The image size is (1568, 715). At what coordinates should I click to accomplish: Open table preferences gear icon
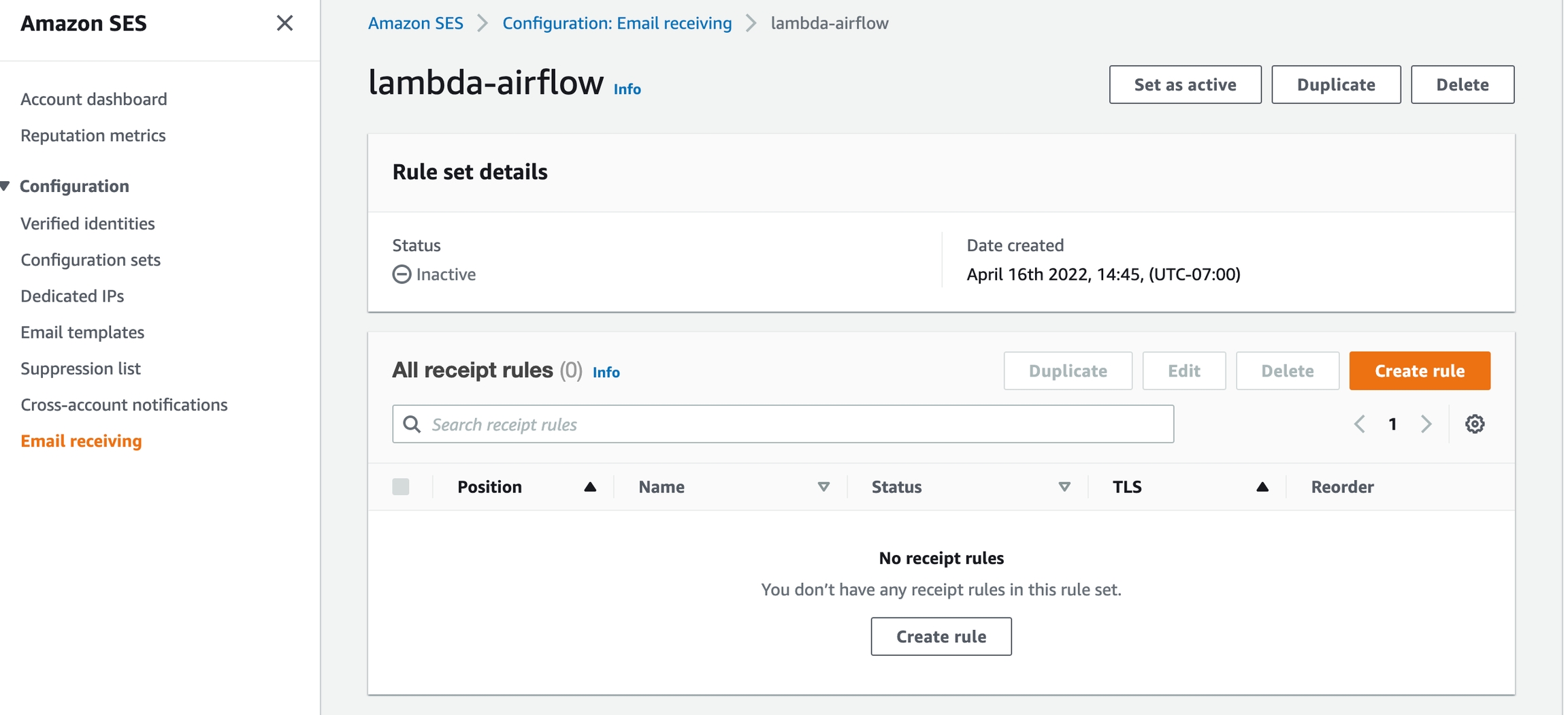1474,424
